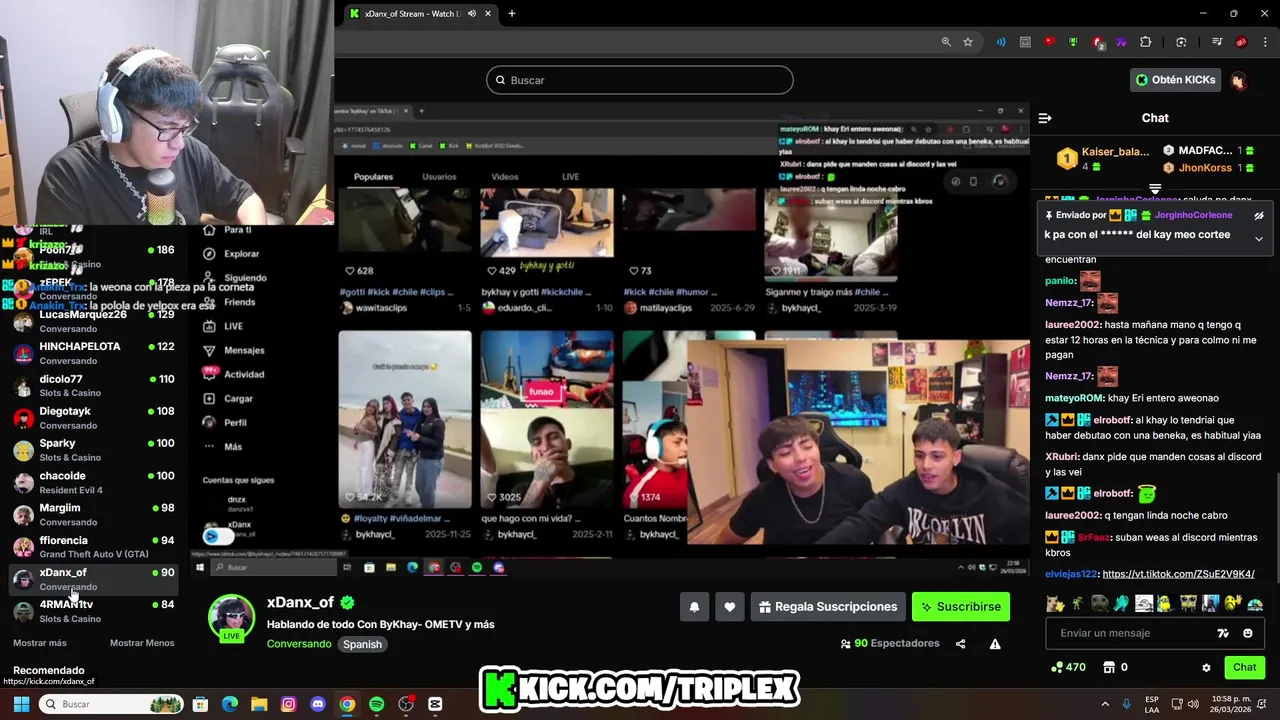Screen dimensions: 1280x720
Task: Open Sparky channel in sidebar
Action: (95, 450)
